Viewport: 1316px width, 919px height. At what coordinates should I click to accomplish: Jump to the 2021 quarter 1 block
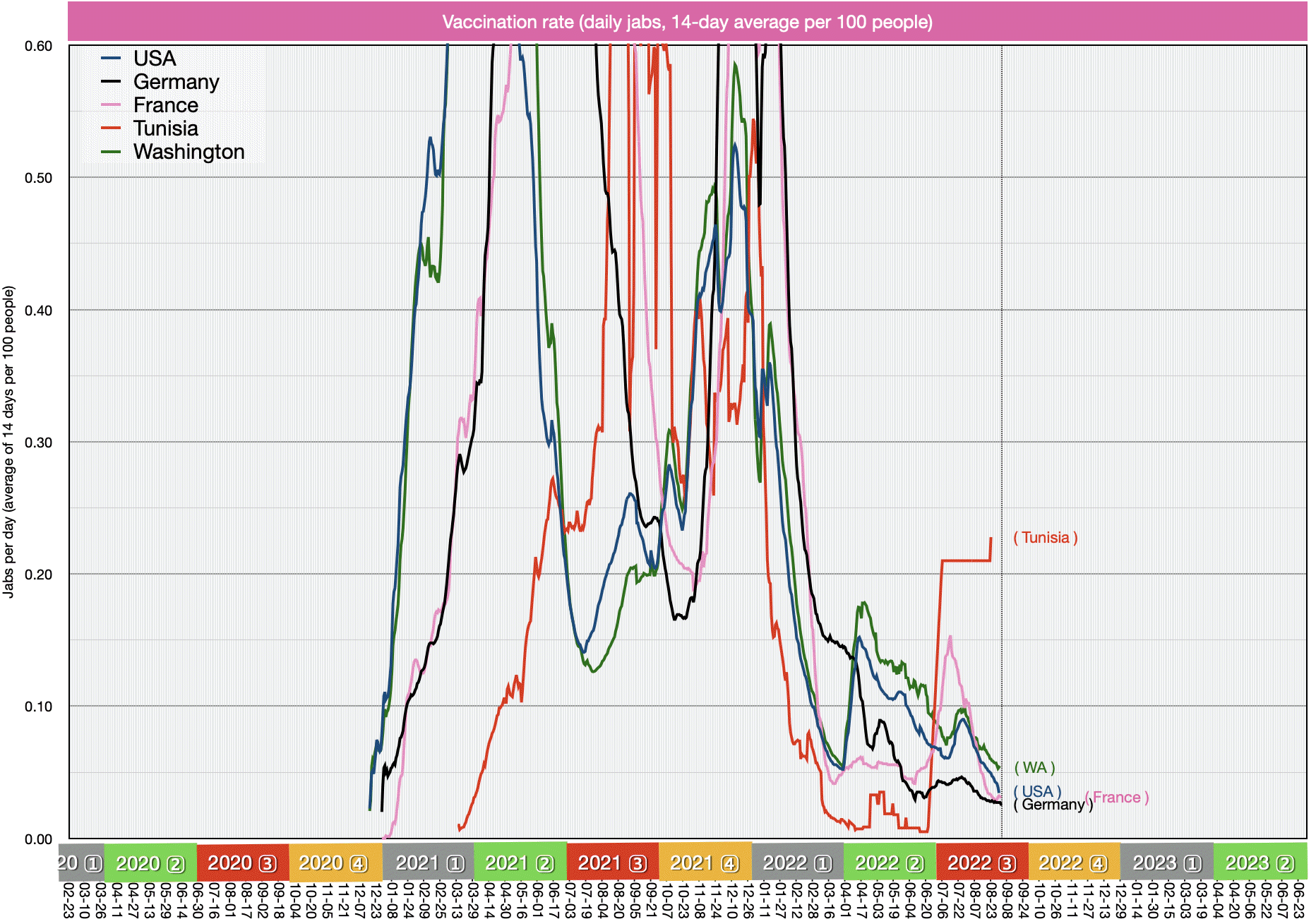429,863
